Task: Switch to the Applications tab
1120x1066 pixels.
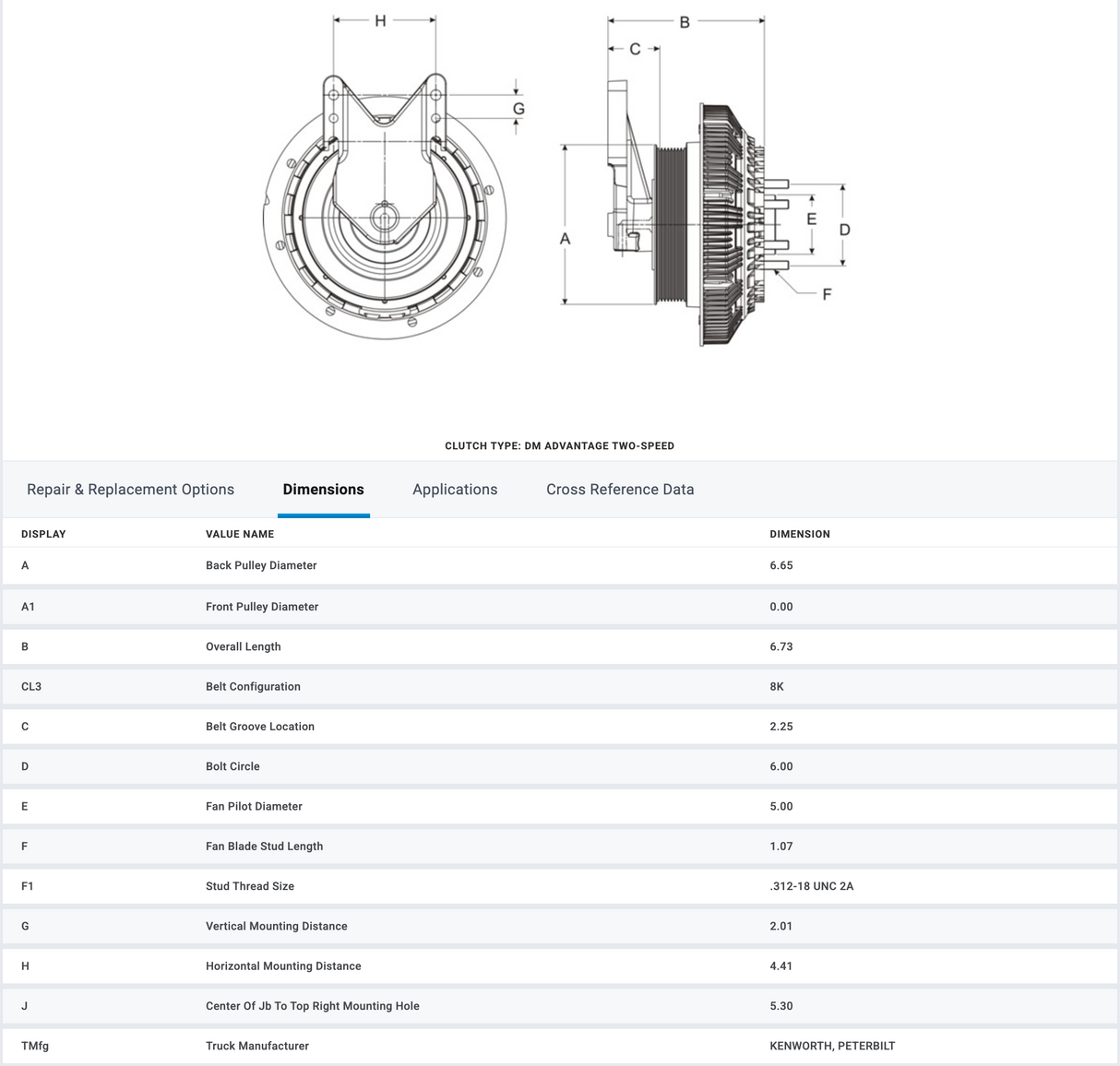Action: pyautogui.click(x=455, y=490)
